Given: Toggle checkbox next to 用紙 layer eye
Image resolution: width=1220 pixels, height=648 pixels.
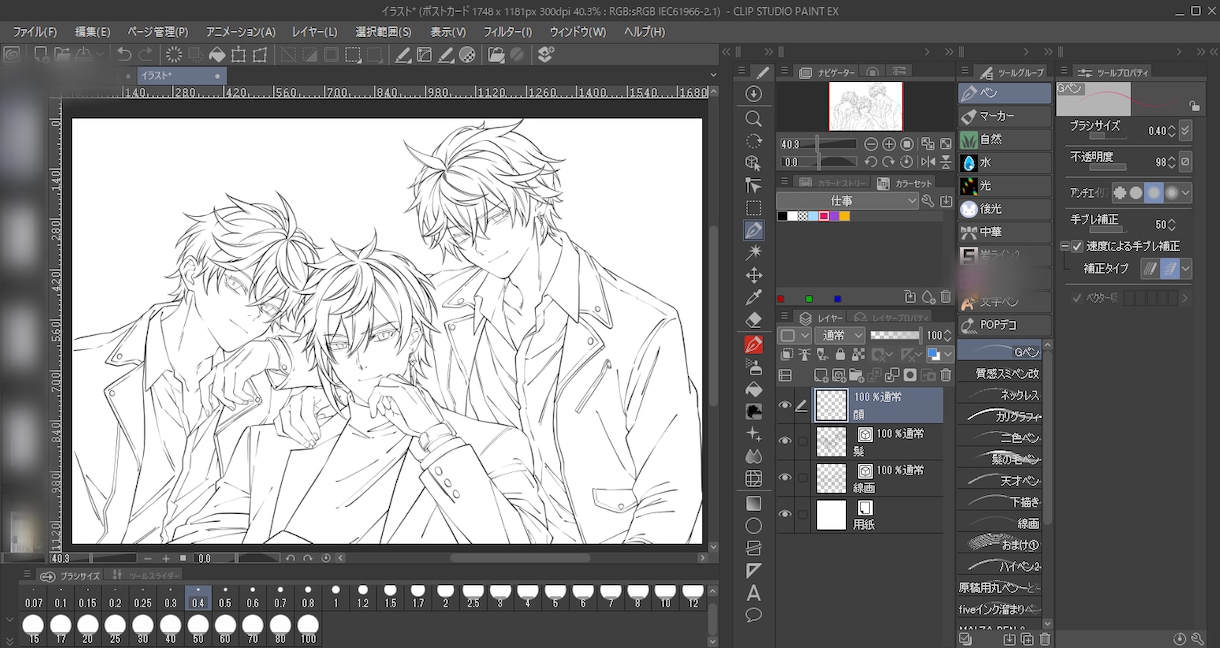Looking at the screenshot, I should tap(802, 514).
